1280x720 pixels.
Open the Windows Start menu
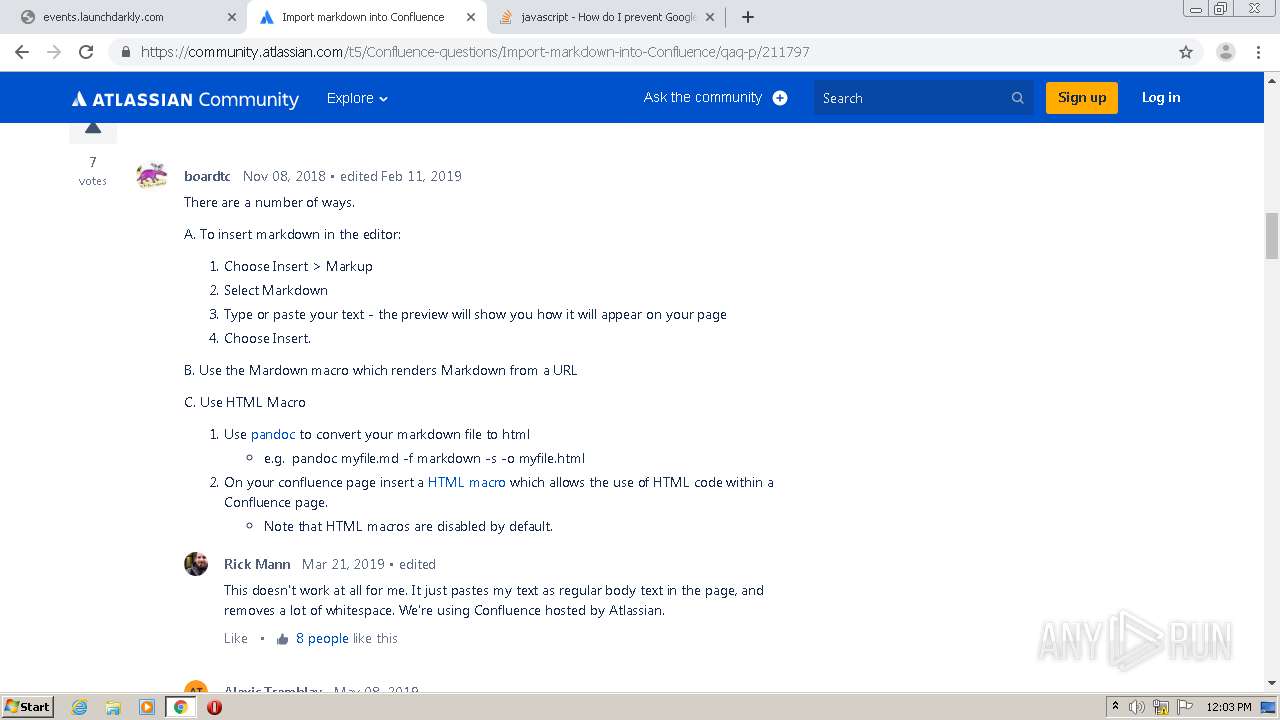pyautogui.click(x=27, y=706)
